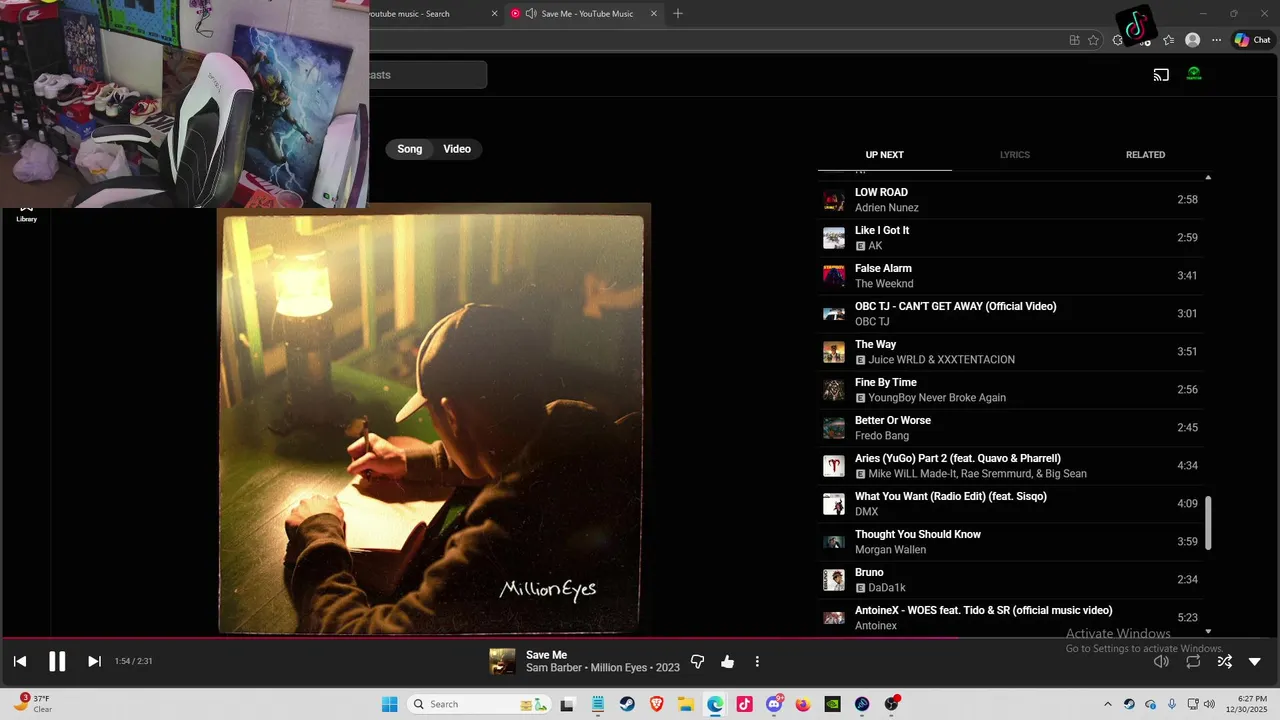Open TikTok app from the taskbar
1280x720 pixels.
click(745, 704)
